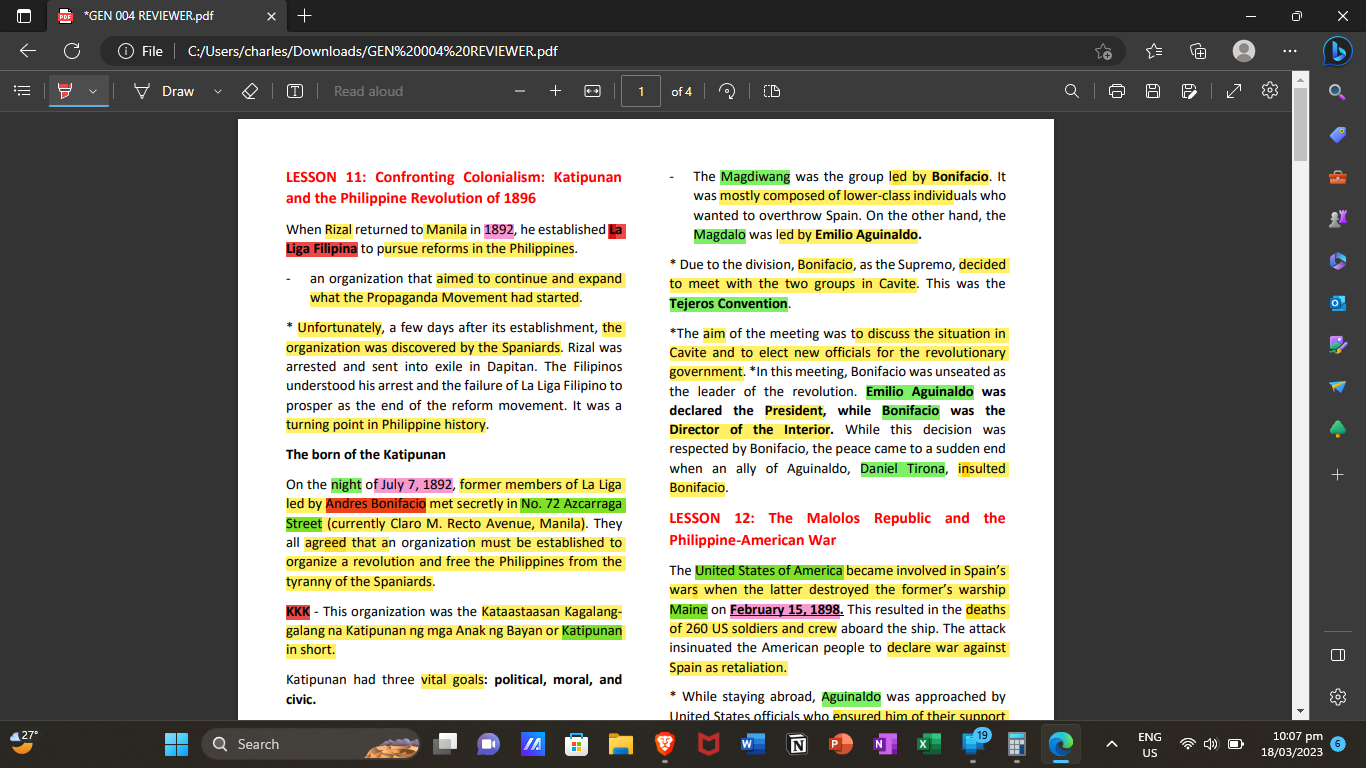
Task: Open sidebar green tree icon
Action: pyautogui.click(x=1338, y=429)
